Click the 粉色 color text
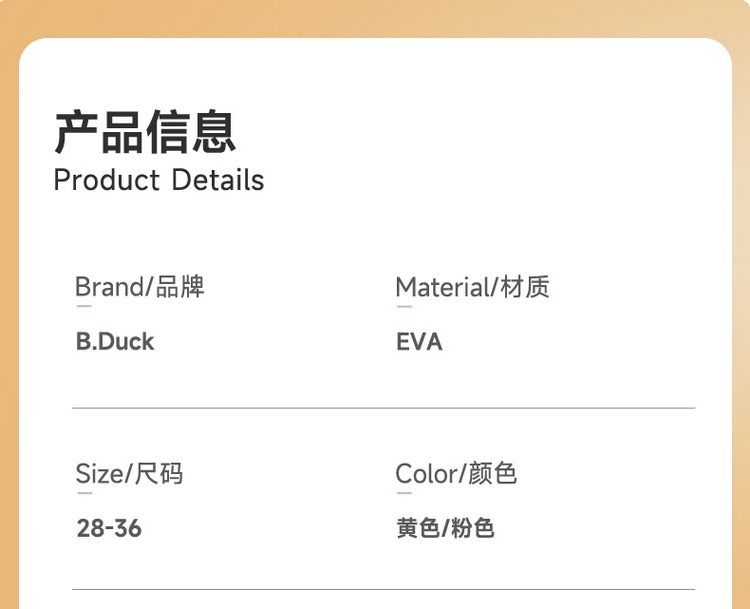 pos(472,528)
